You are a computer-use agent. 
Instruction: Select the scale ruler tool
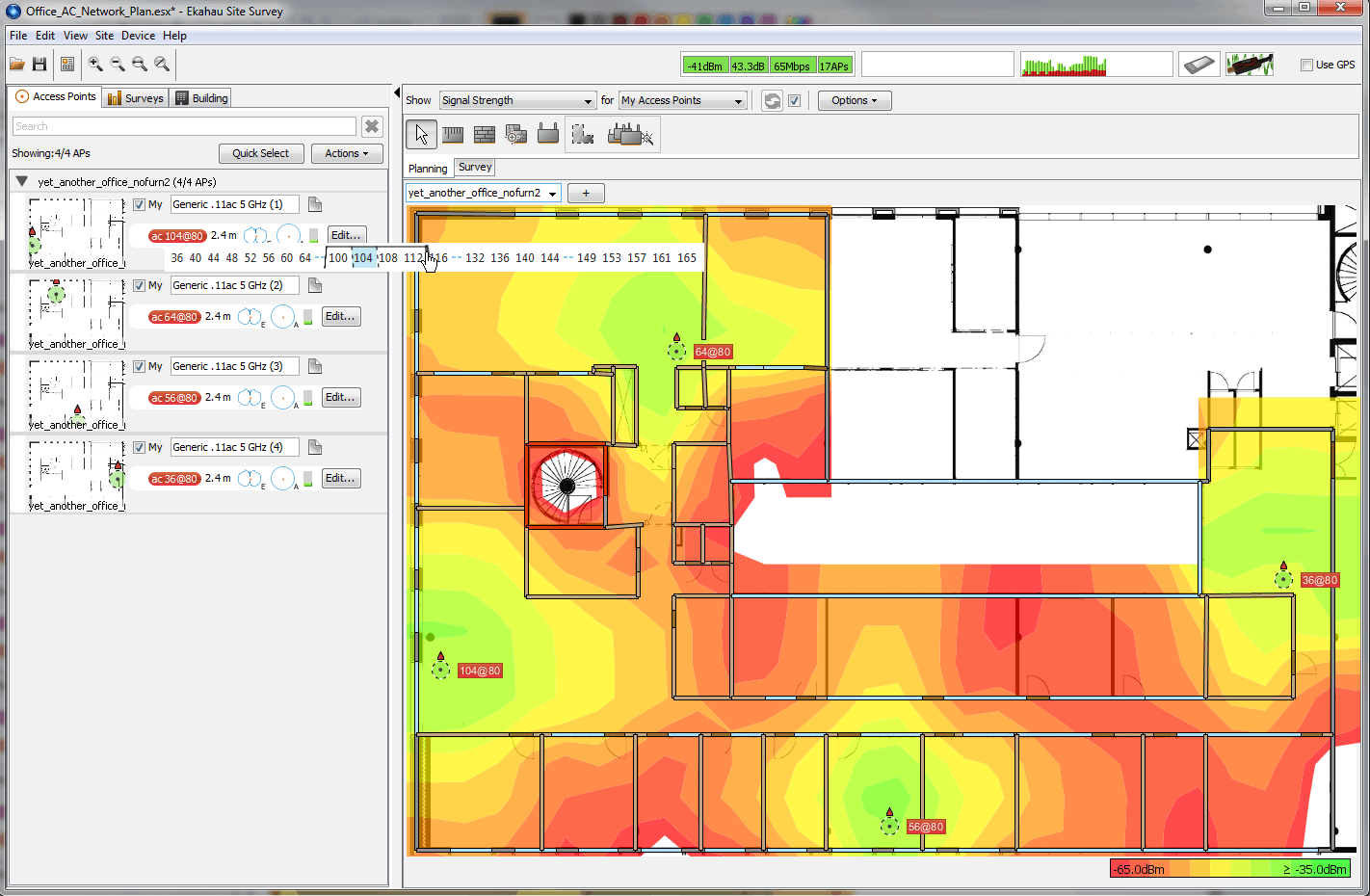click(x=452, y=135)
